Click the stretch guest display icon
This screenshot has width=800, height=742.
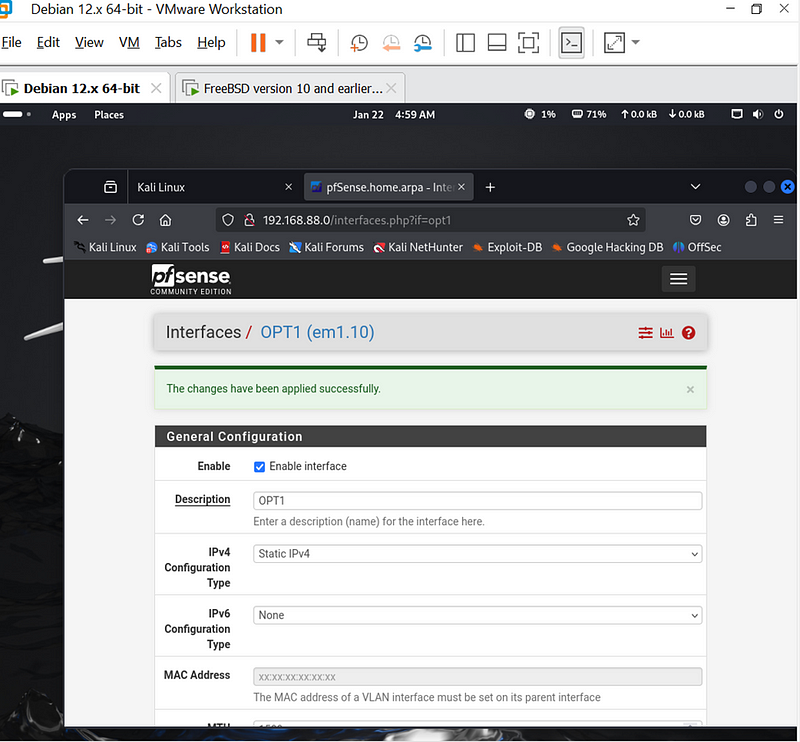click(614, 43)
